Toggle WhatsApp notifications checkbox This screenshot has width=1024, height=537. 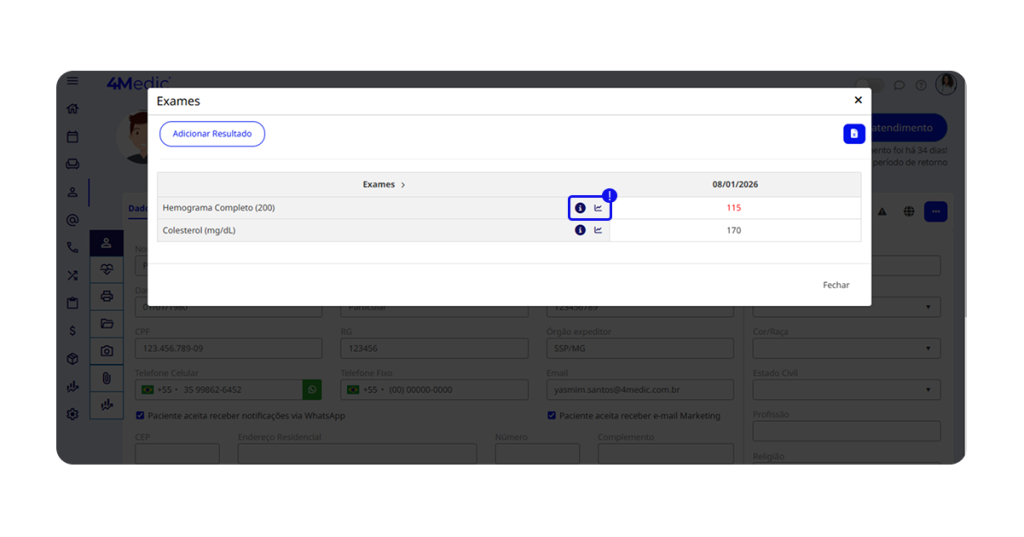pos(140,415)
